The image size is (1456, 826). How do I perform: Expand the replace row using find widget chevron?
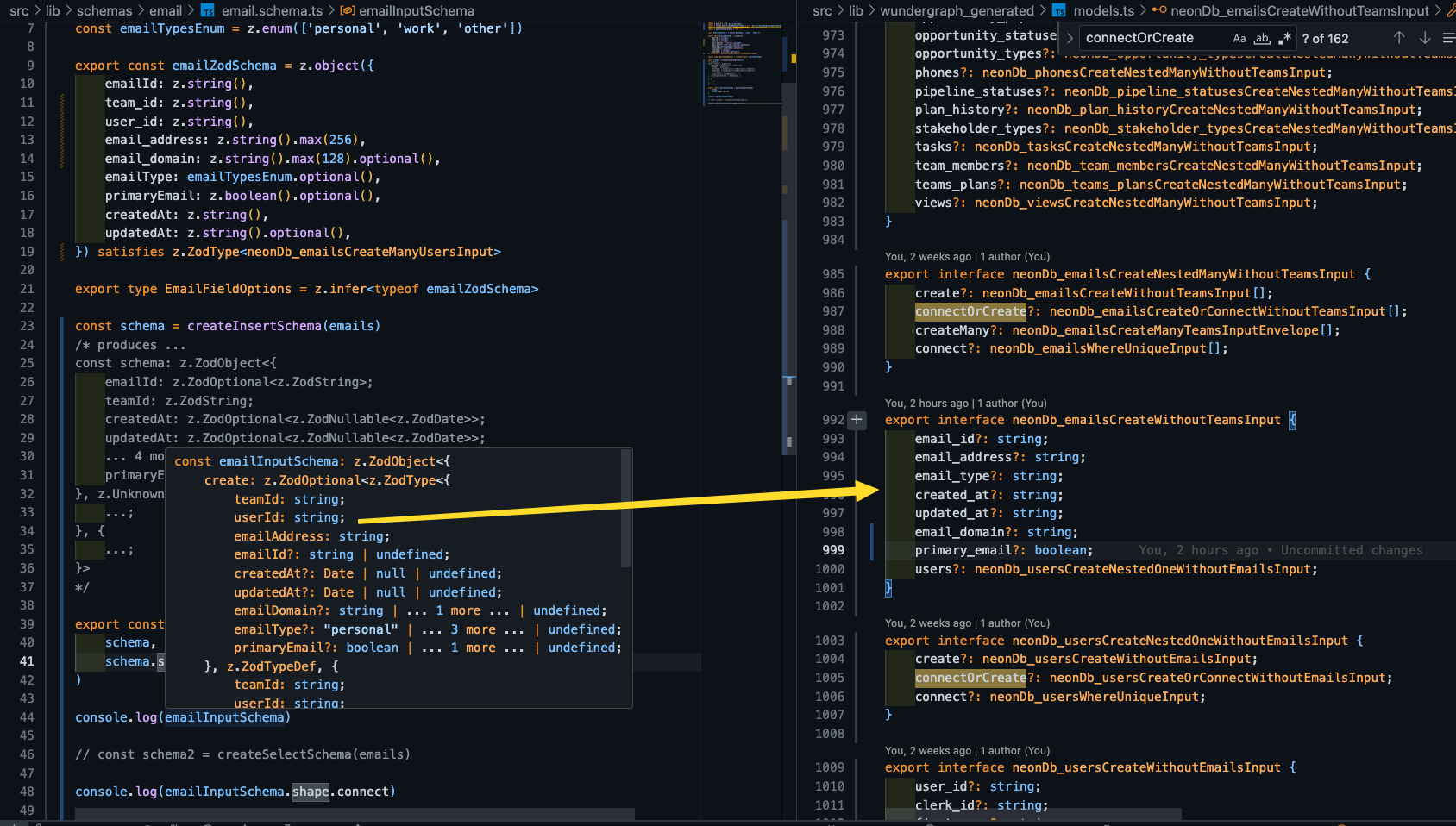(x=1070, y=38)
